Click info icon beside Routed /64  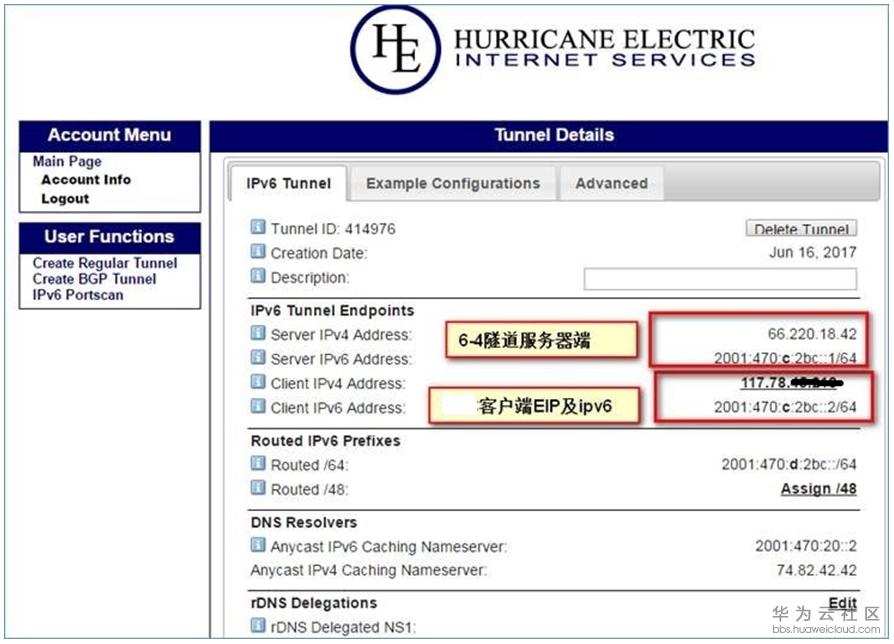point(258,463)
